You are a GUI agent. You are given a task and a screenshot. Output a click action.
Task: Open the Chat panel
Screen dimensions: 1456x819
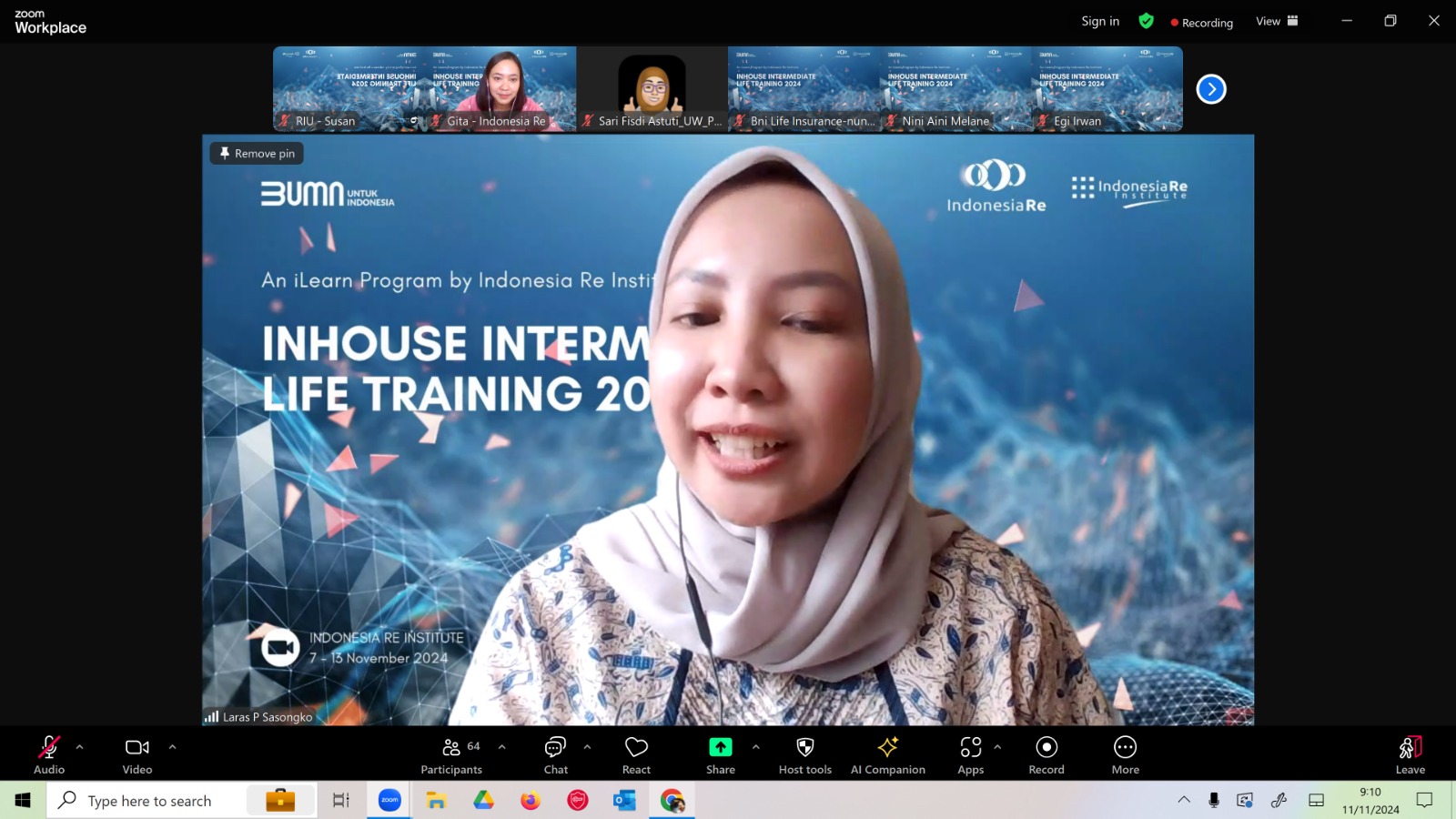[555, 755]
